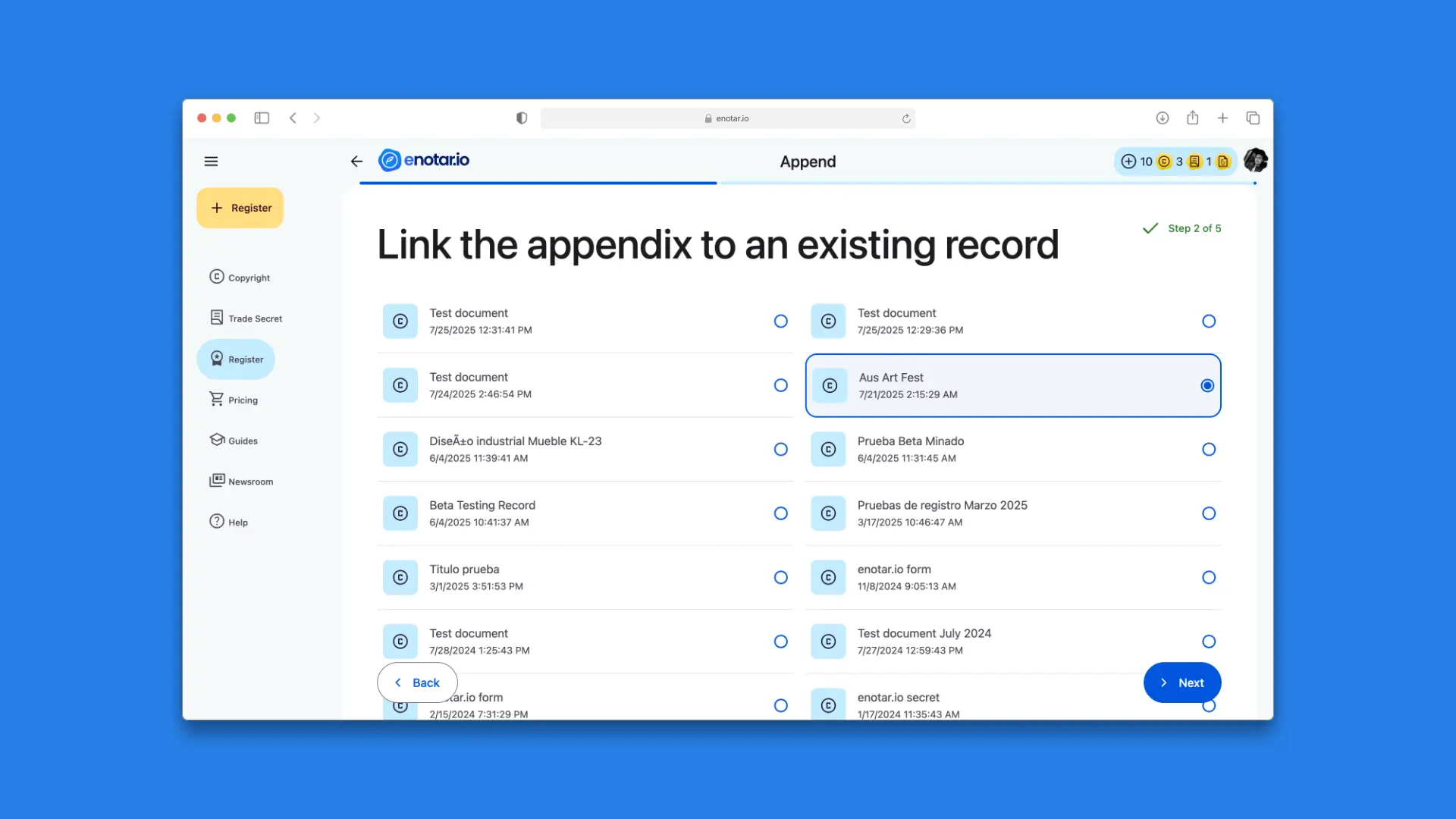
Task: Toggle the browser sidebar panel
Action: 262,118
